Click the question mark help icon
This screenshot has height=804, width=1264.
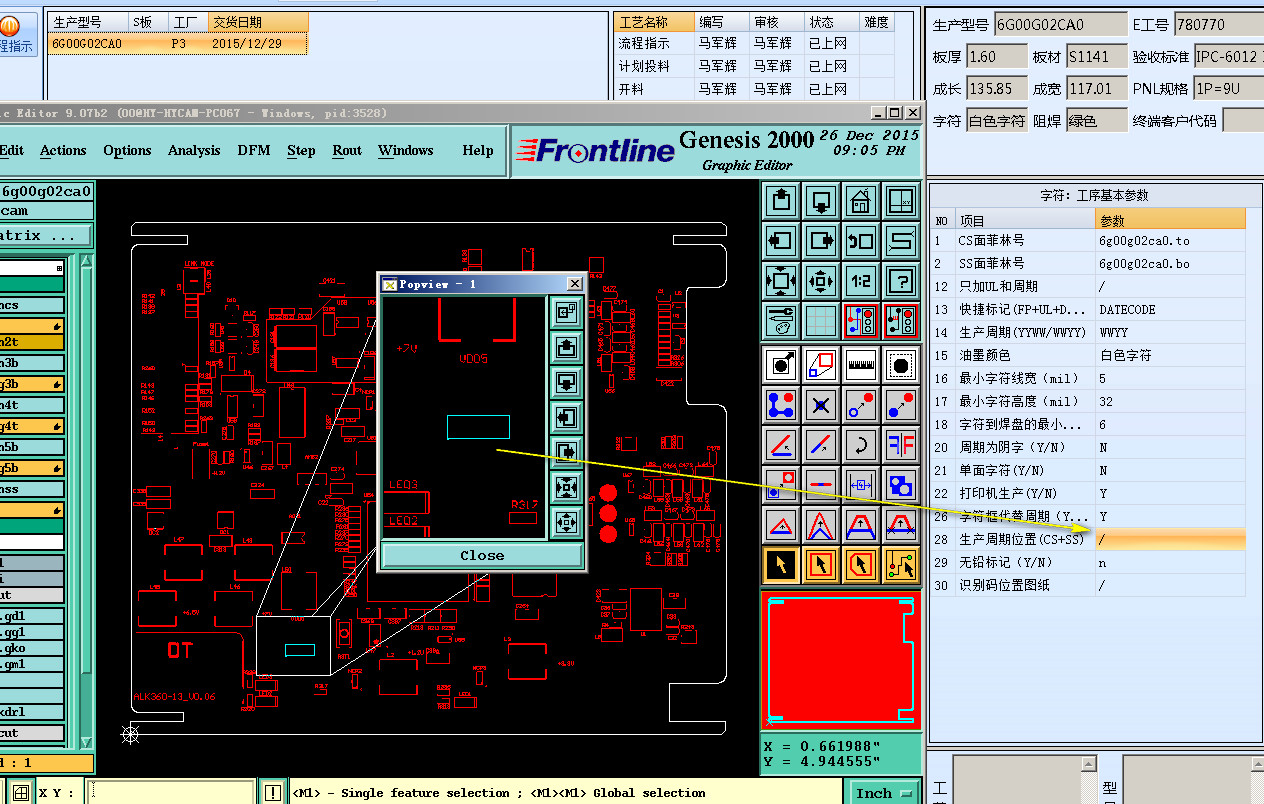coord(901,281)
